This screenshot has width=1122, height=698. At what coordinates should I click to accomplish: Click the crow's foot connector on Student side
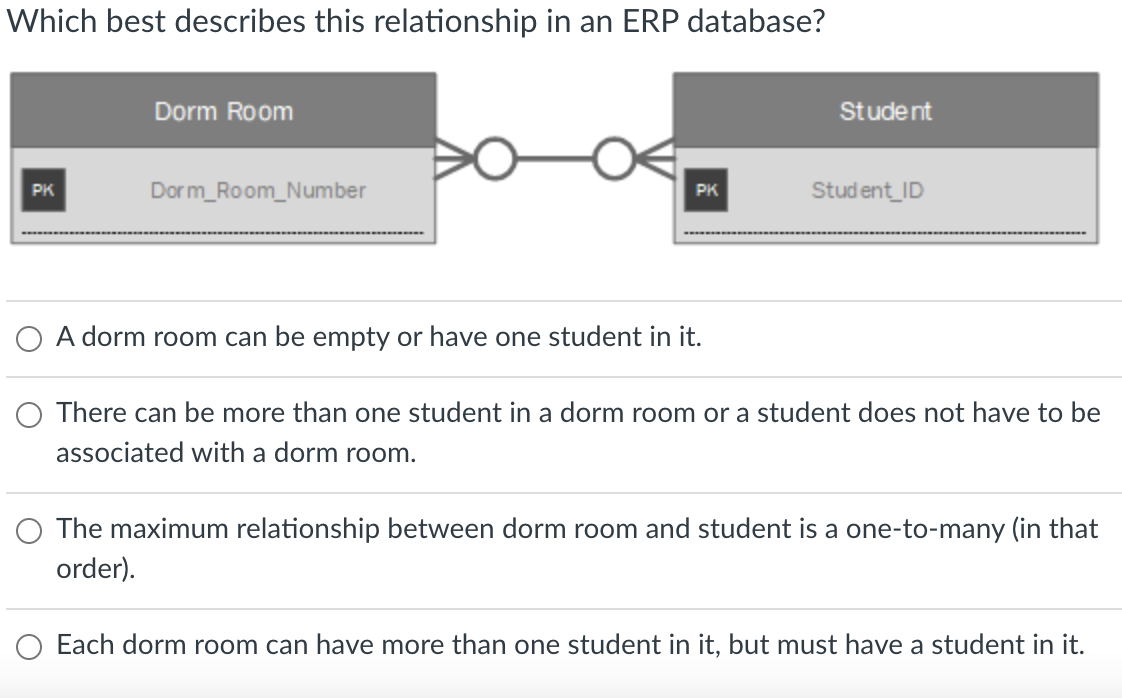pyautogui.click(x=657, y=157)
